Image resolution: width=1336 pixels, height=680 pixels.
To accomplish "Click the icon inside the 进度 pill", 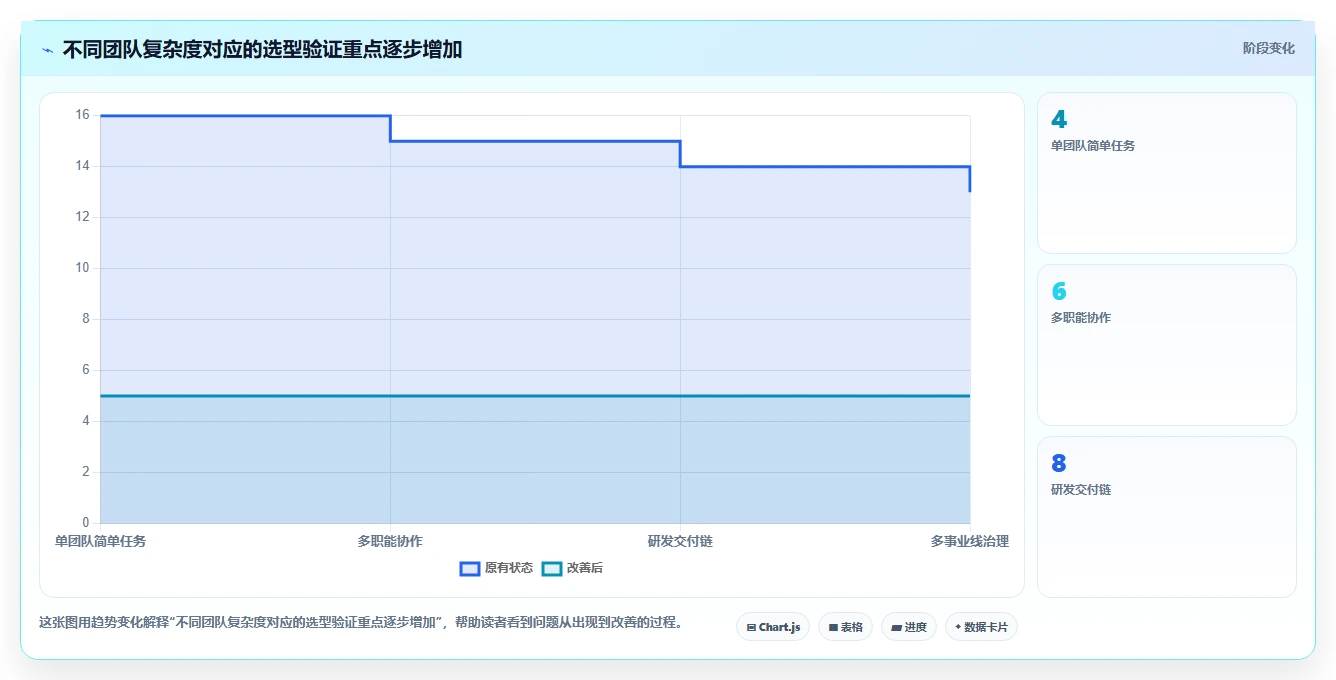I will coord(897,628).
